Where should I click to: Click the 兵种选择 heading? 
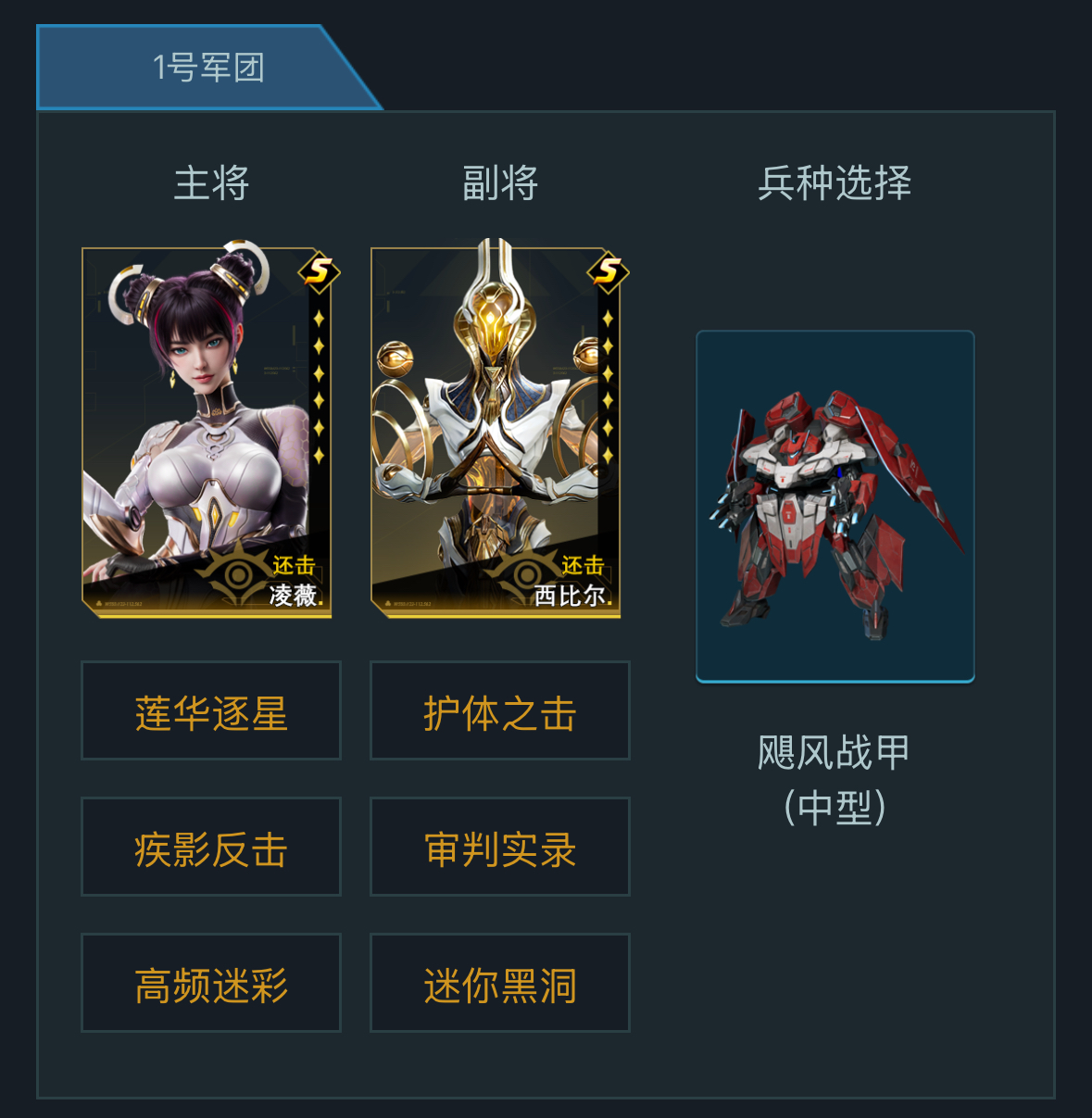[x=835, y=182]
